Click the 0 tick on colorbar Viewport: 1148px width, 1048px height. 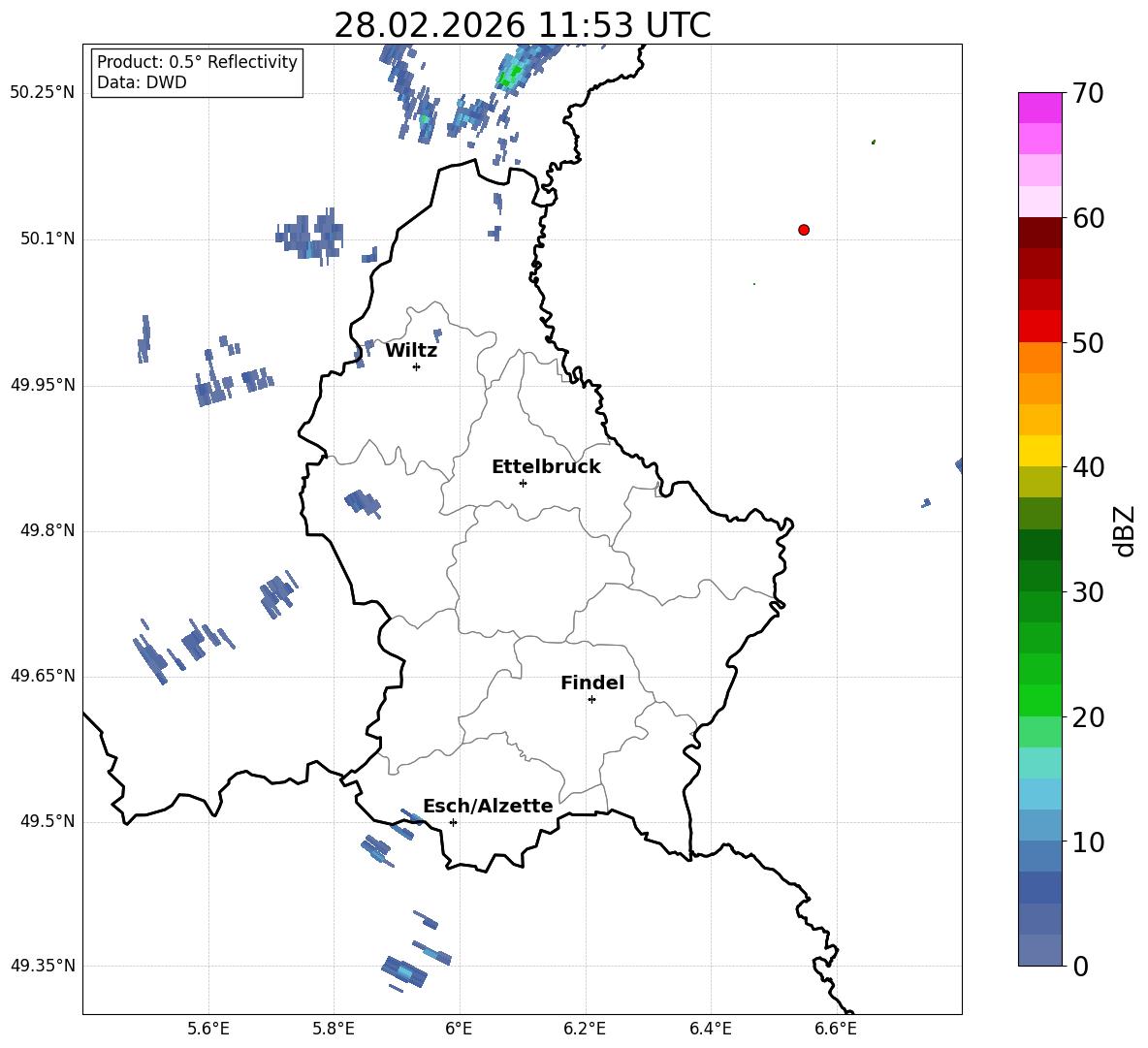[1081, 967]
